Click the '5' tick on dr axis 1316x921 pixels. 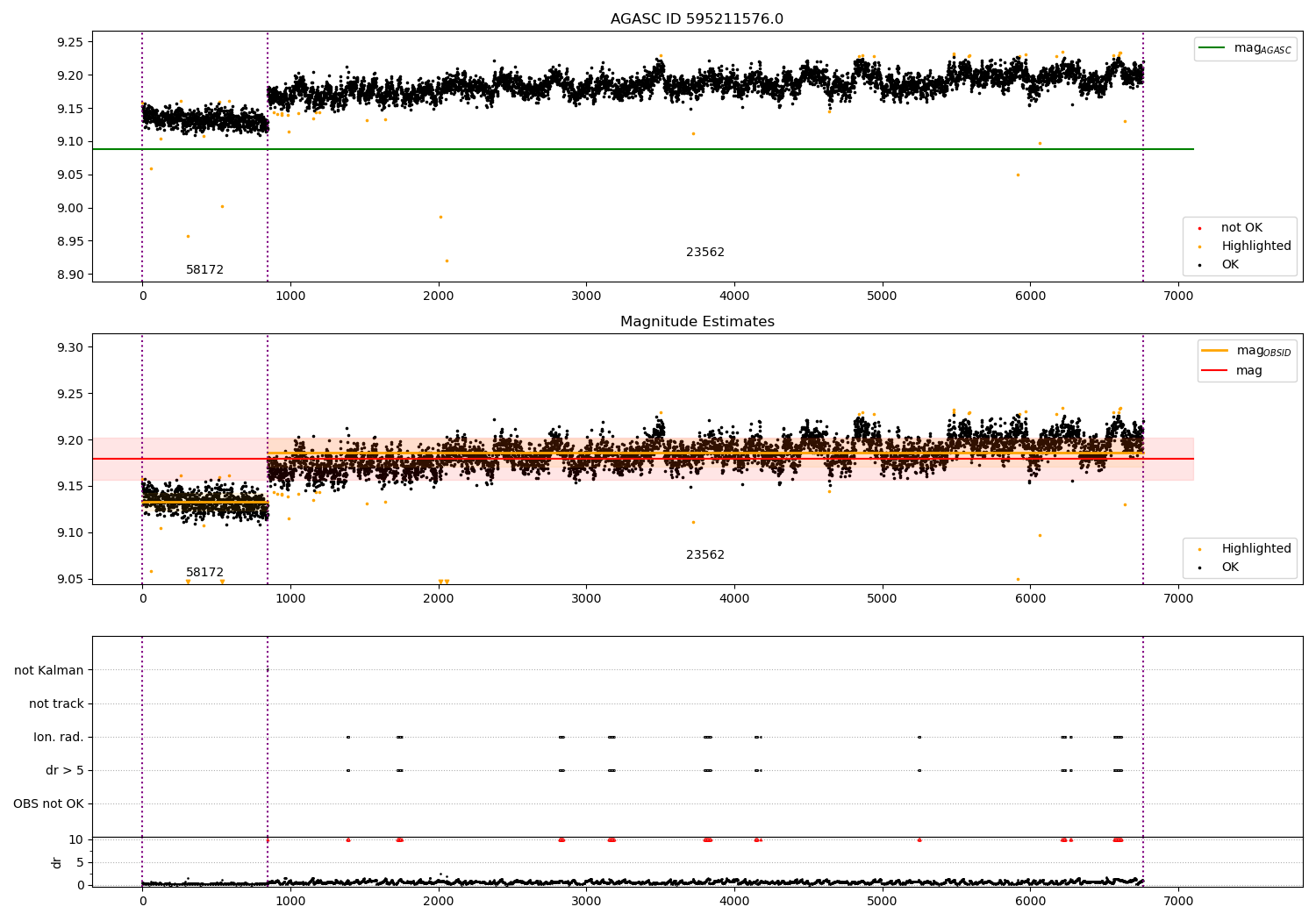click(x=80, y=863)
